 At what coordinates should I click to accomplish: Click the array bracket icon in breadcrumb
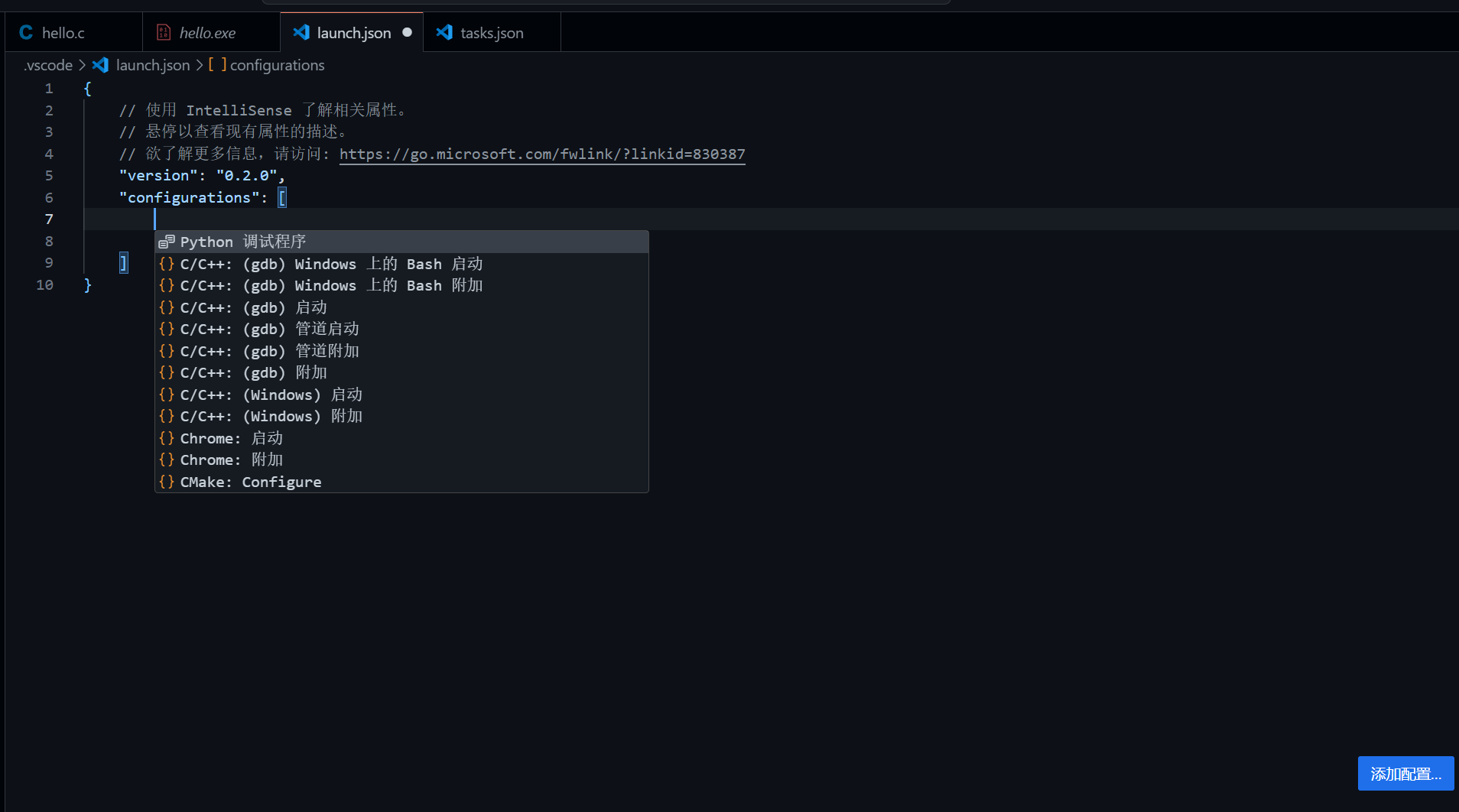(x=217, y=65)
